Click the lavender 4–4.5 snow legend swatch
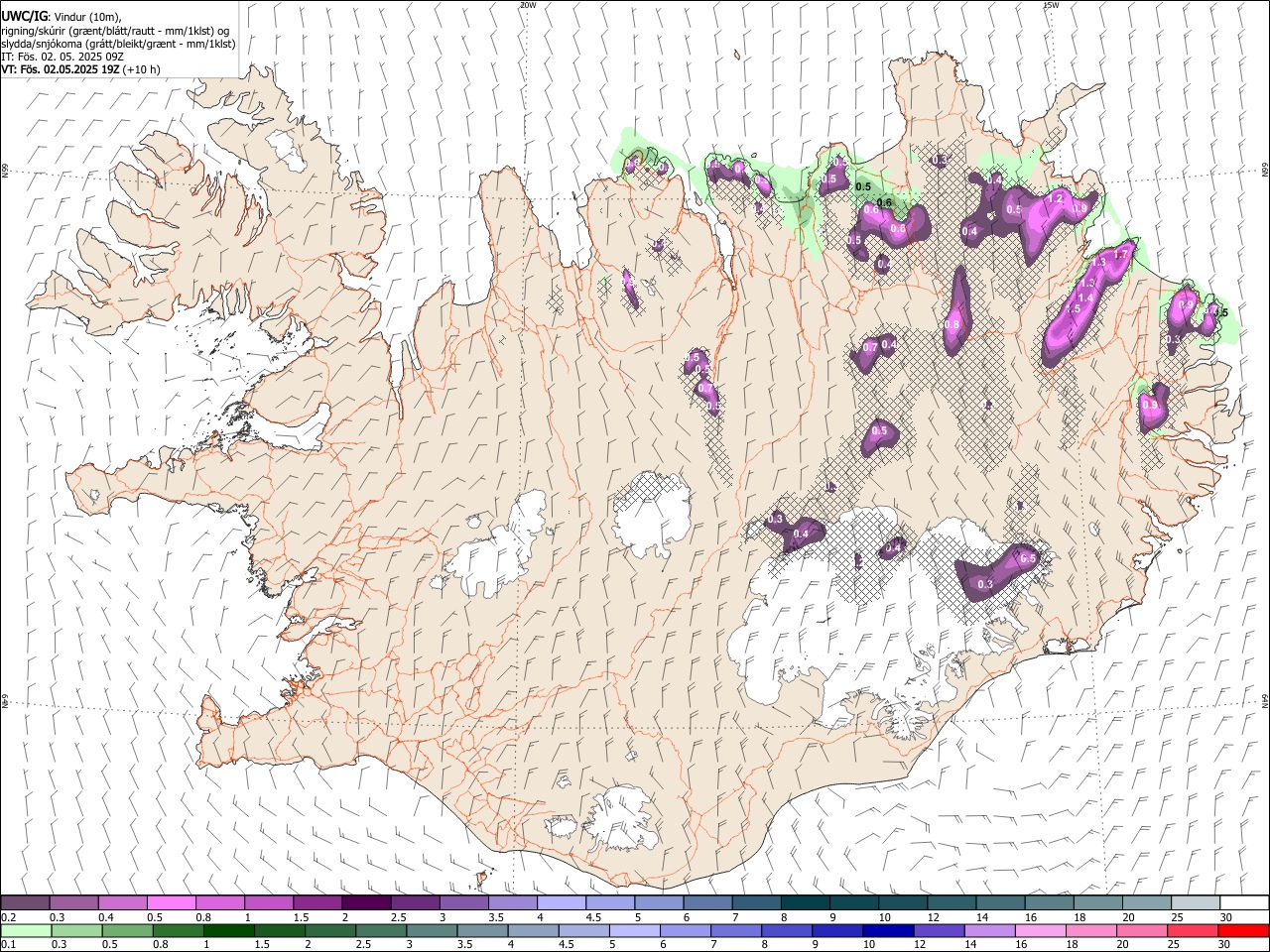Screen dimensions: 1270x952 click(561, 903)
